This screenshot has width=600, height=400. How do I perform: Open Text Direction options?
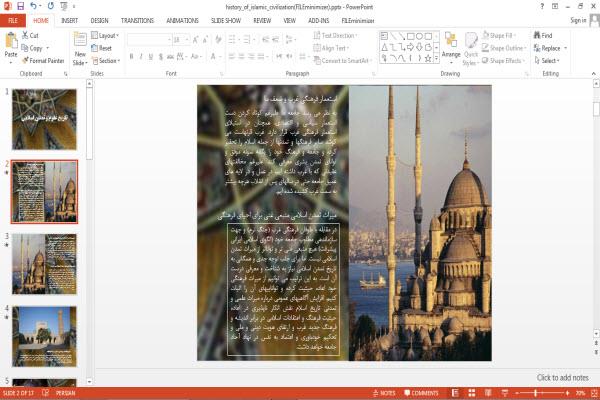point(335,35)
